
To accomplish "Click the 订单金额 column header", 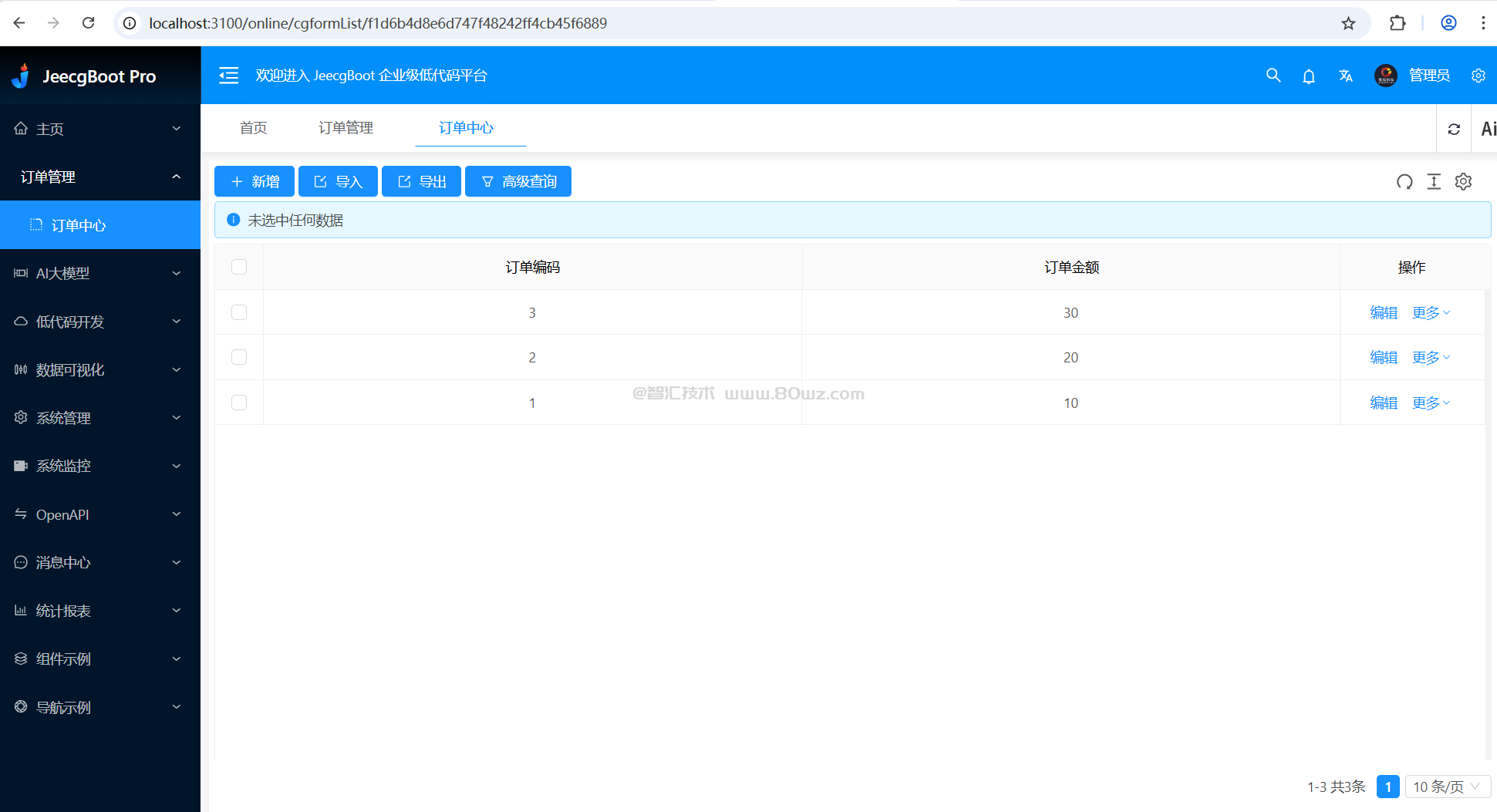I will (1071, 267).
